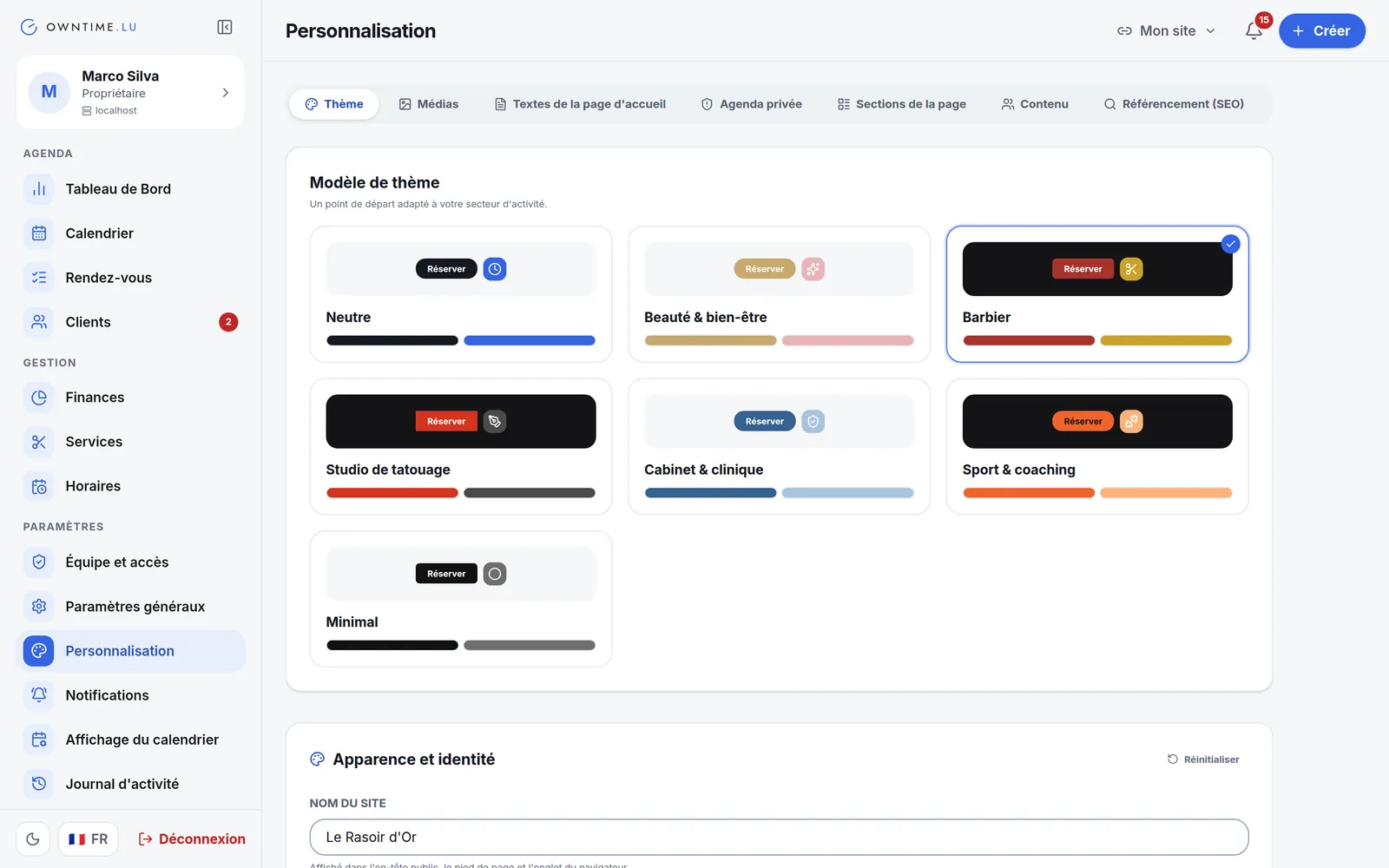Click the Équipe et accès shield icon
The image size is (1389, 868).
39,562
